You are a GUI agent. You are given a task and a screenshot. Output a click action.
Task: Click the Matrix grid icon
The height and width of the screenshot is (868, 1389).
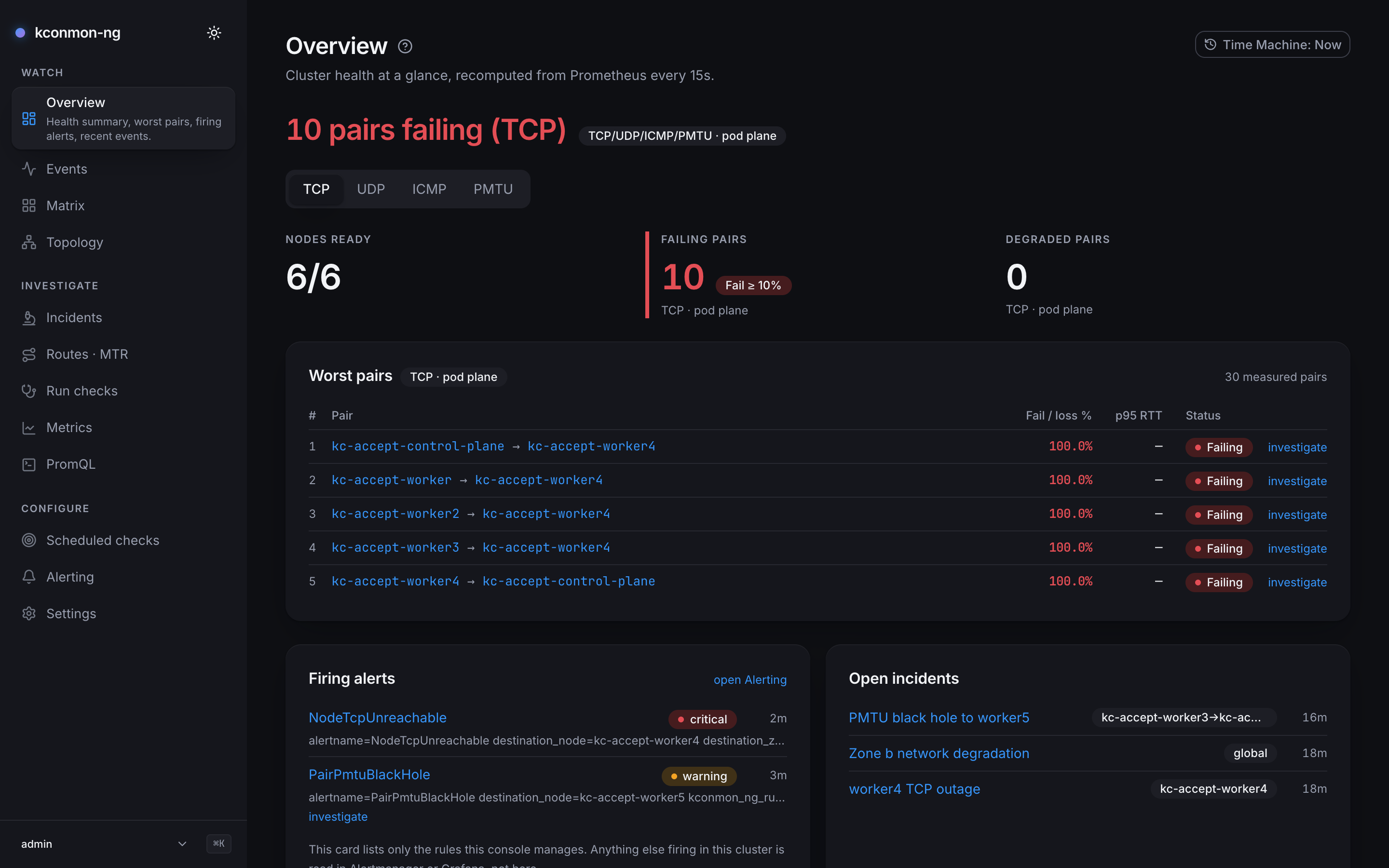click(x=29, y=205)
